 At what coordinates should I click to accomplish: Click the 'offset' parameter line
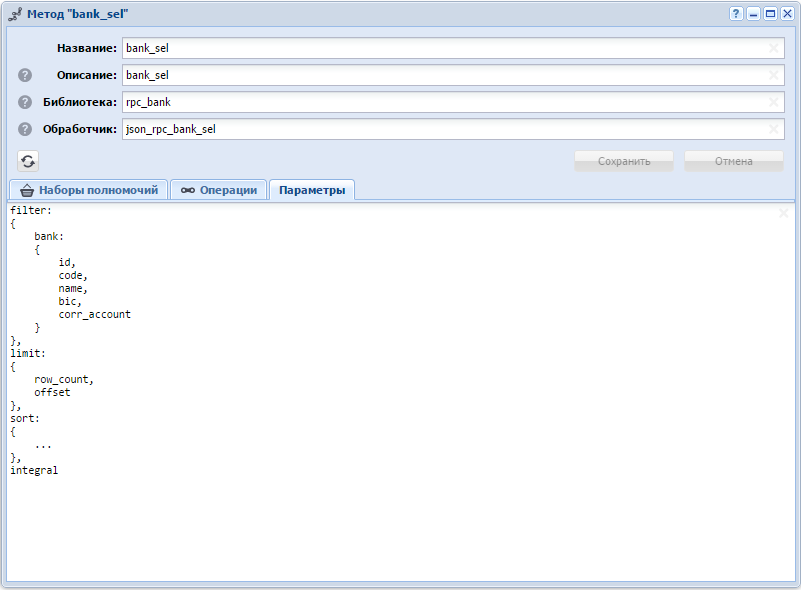point(52,392)
